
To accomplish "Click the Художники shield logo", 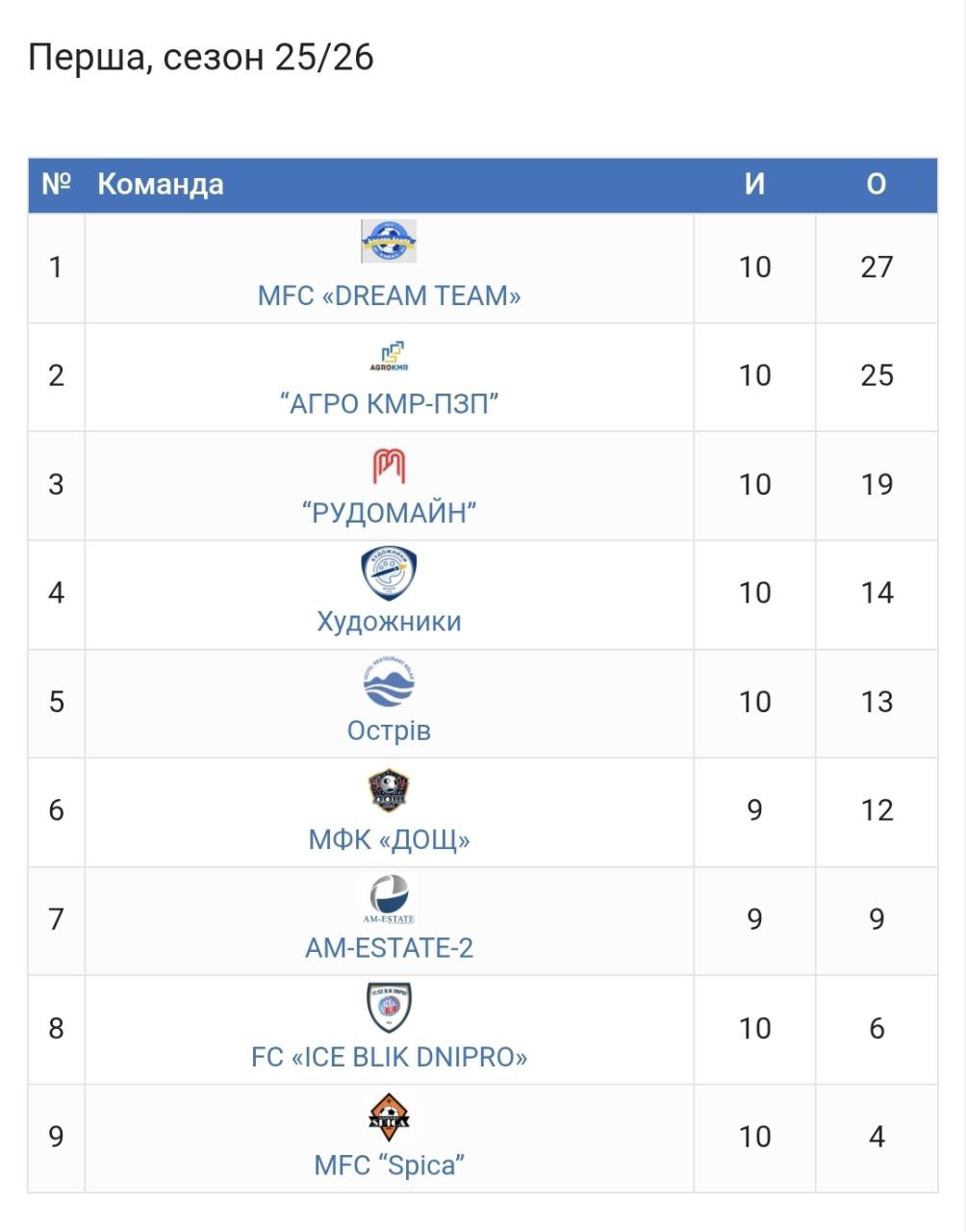I will point(389,574).
